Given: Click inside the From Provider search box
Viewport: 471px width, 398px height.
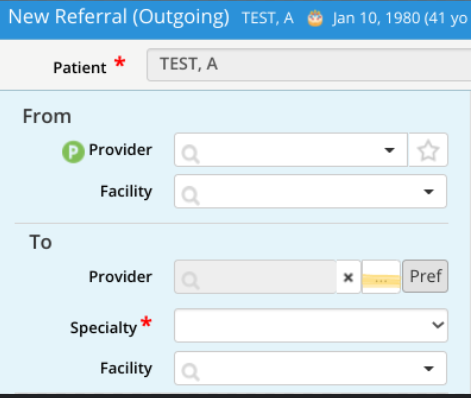Looking at the screenshot, I should [x=291, y=150].
